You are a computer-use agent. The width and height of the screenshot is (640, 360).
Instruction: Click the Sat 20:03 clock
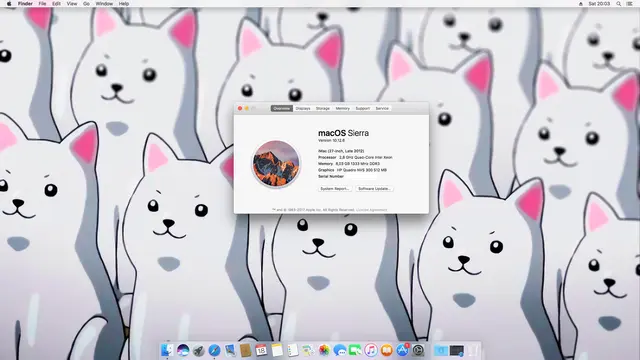pyautogui.click(x=599, y=4)
